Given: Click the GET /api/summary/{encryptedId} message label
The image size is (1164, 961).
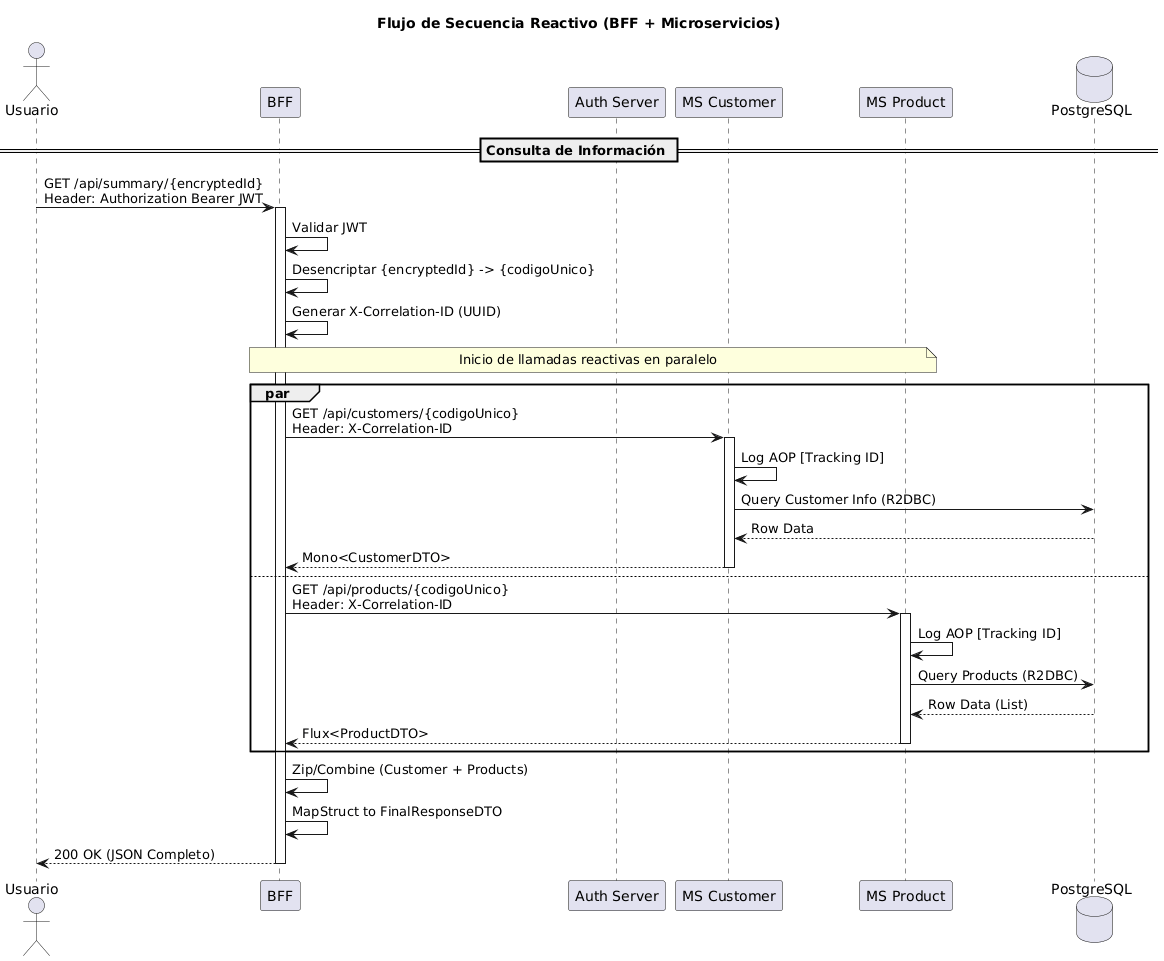Looking at the screenshot, I should pos(152,184).
